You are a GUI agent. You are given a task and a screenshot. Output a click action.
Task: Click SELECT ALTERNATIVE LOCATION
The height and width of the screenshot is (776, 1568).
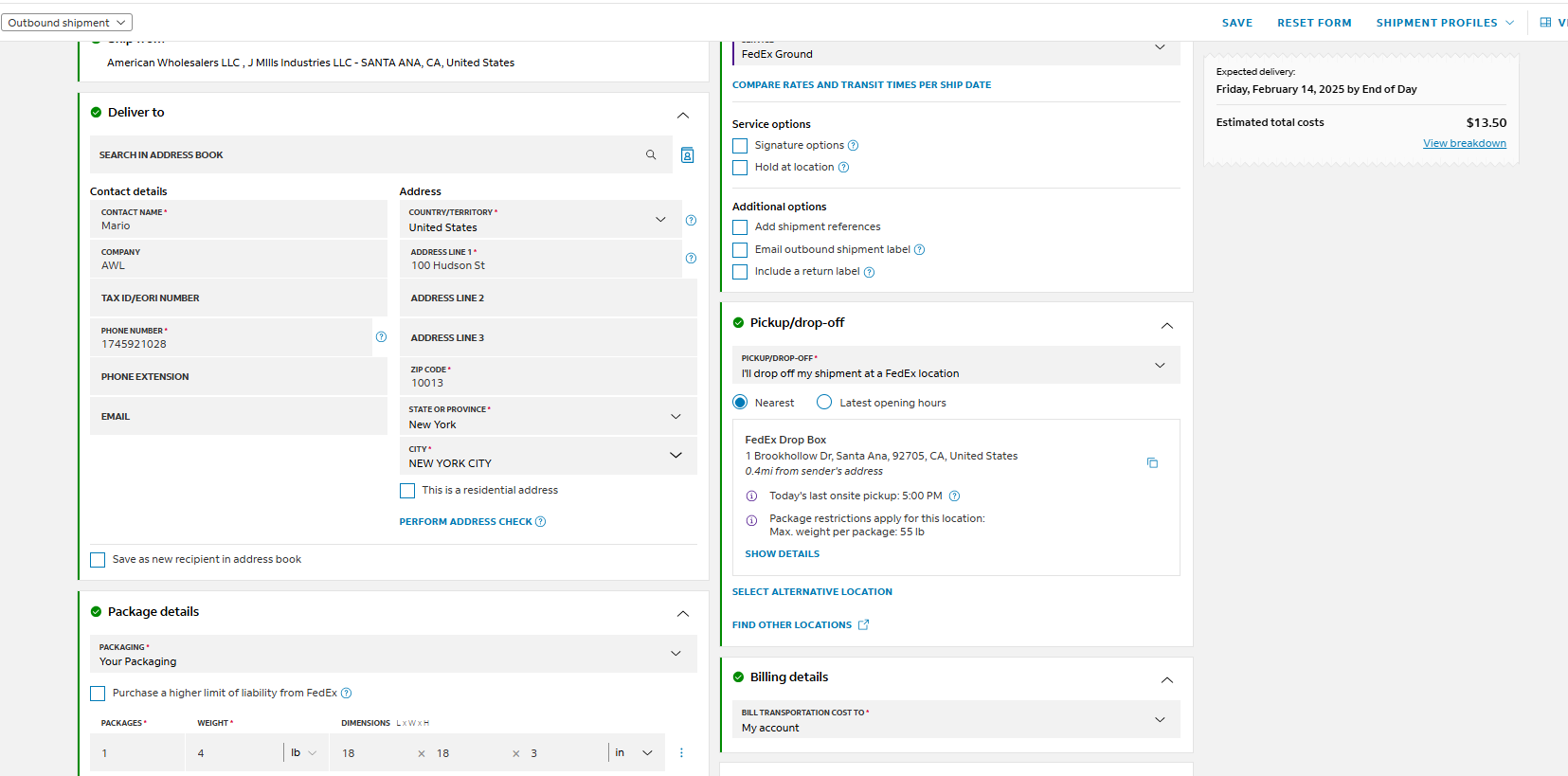click(812, 592)
